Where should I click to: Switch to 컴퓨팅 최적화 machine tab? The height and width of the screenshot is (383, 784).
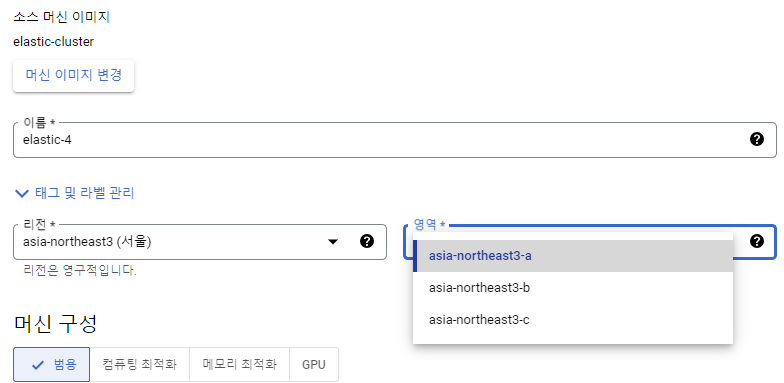[140, 364]
